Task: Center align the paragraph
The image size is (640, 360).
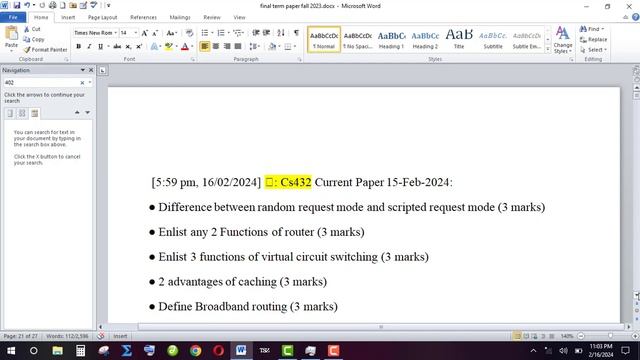Action: coord(216,46)
